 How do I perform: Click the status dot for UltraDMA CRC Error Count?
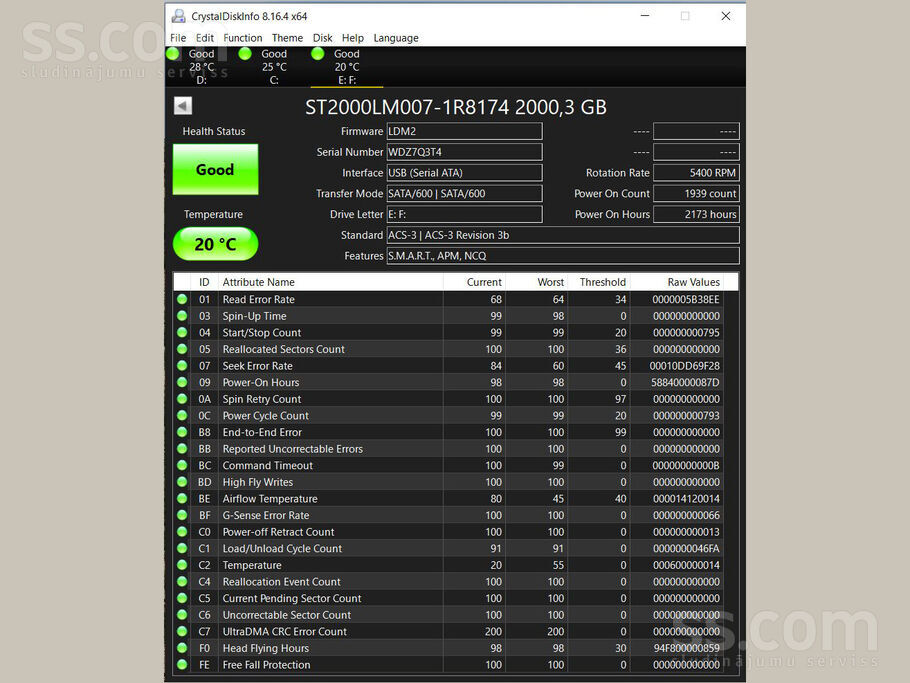tap(182, 631)
